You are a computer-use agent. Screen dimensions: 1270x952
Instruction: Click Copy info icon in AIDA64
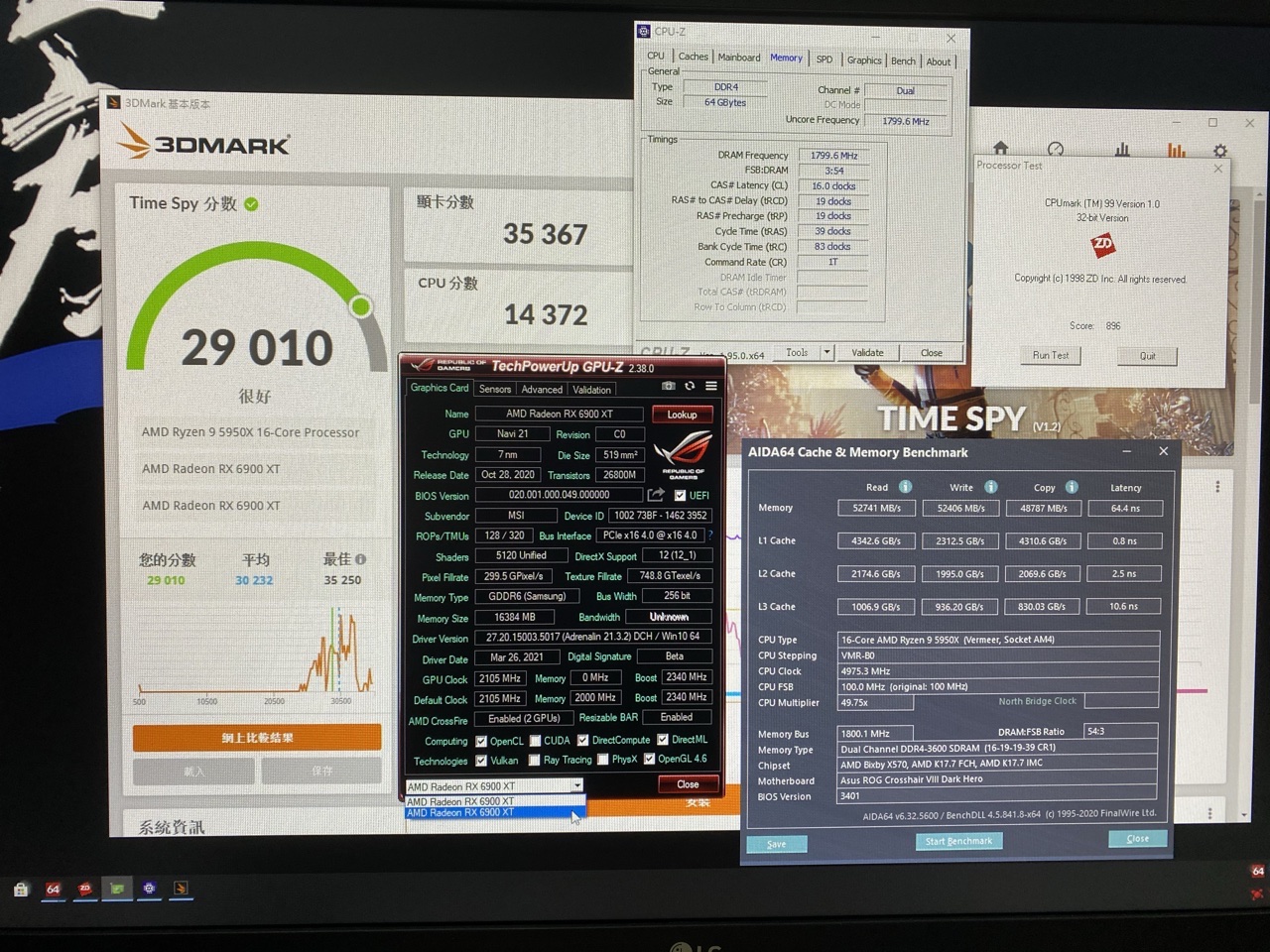click(1072, 487)
